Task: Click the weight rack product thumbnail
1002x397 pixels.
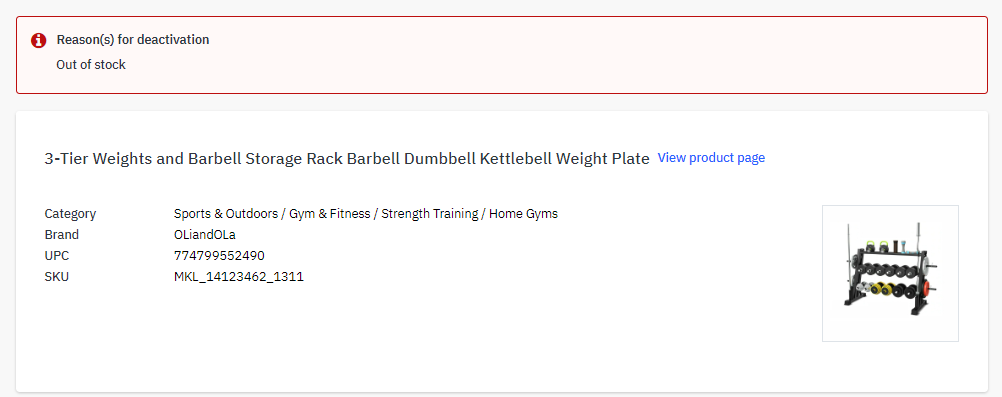Action: 890,273
